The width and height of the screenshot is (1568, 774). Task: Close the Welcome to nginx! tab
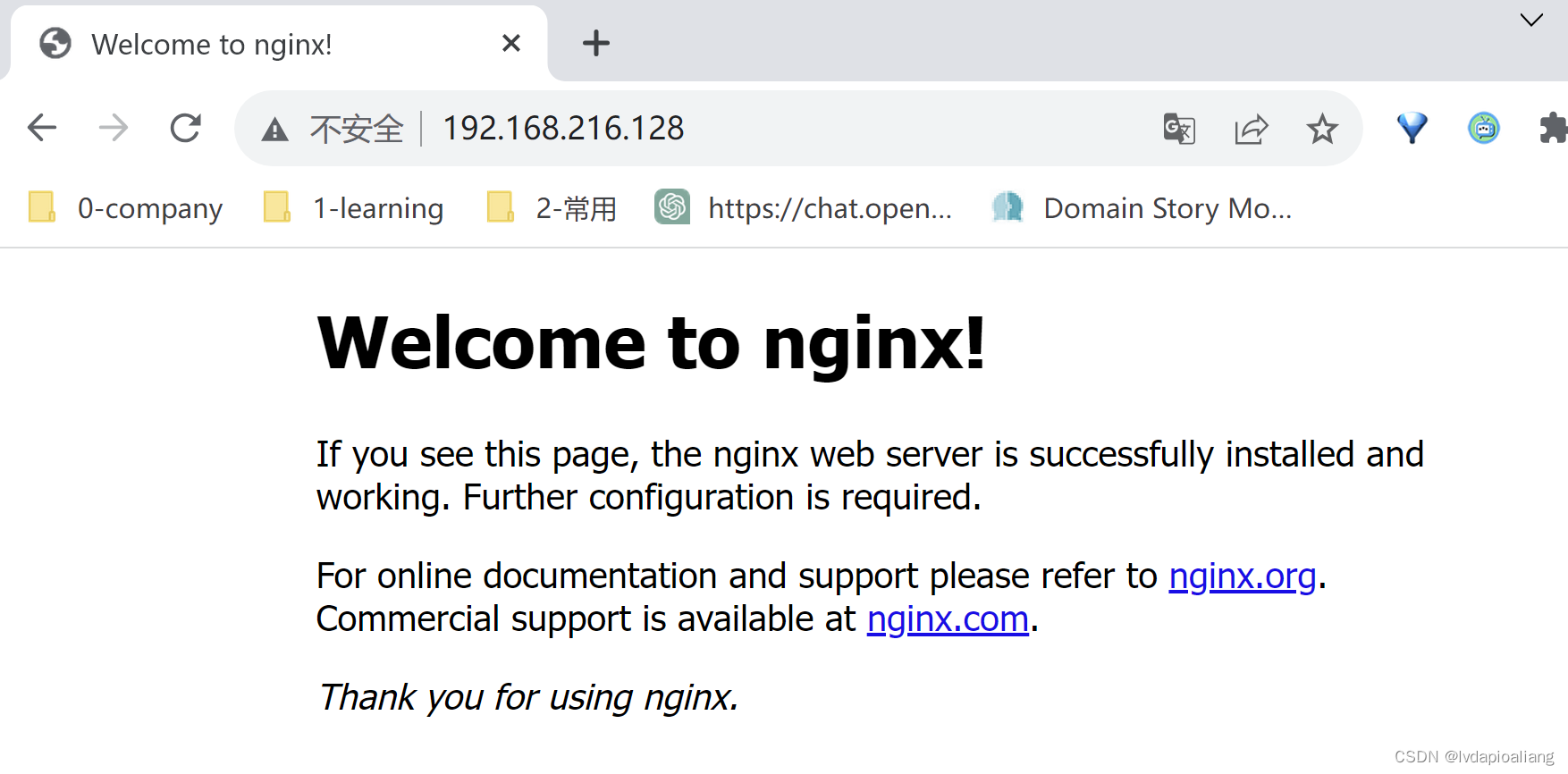pos(511,43)
